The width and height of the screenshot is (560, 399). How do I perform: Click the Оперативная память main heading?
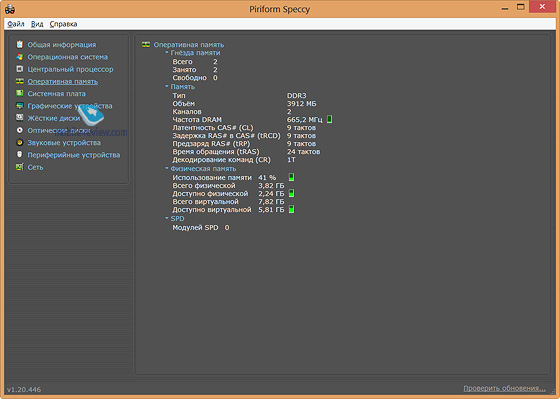click(x=189, y=45)
